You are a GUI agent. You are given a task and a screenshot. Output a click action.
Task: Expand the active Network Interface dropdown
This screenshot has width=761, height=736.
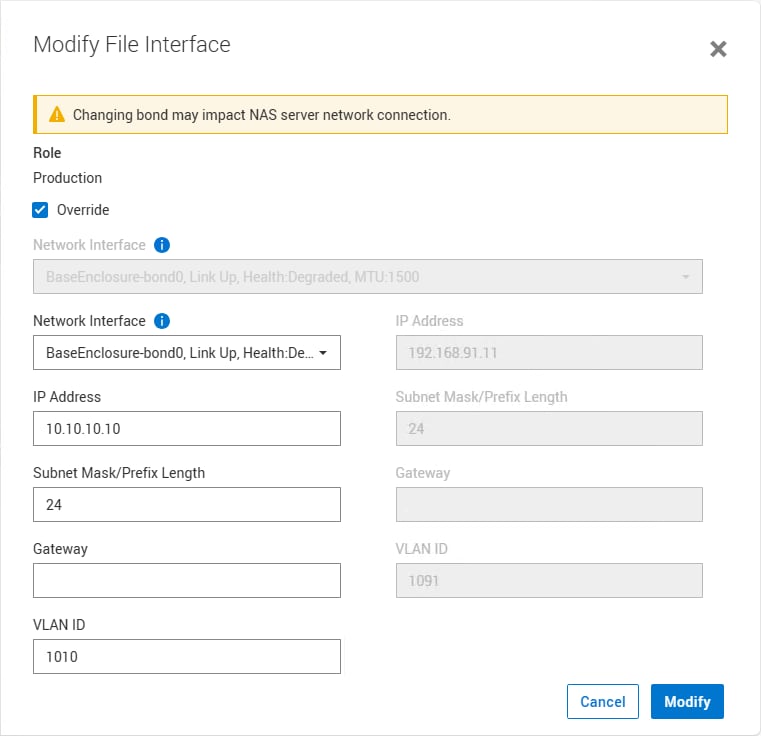click(186, 352)
